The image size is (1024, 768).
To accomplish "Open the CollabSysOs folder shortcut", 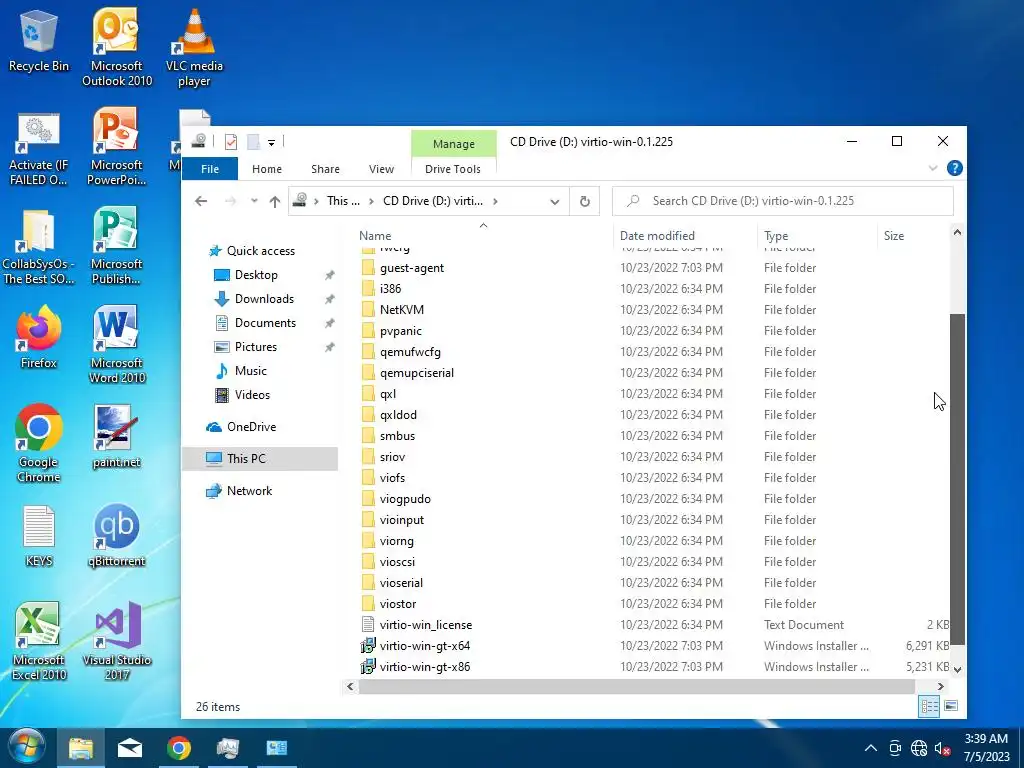I will (39, 247).
